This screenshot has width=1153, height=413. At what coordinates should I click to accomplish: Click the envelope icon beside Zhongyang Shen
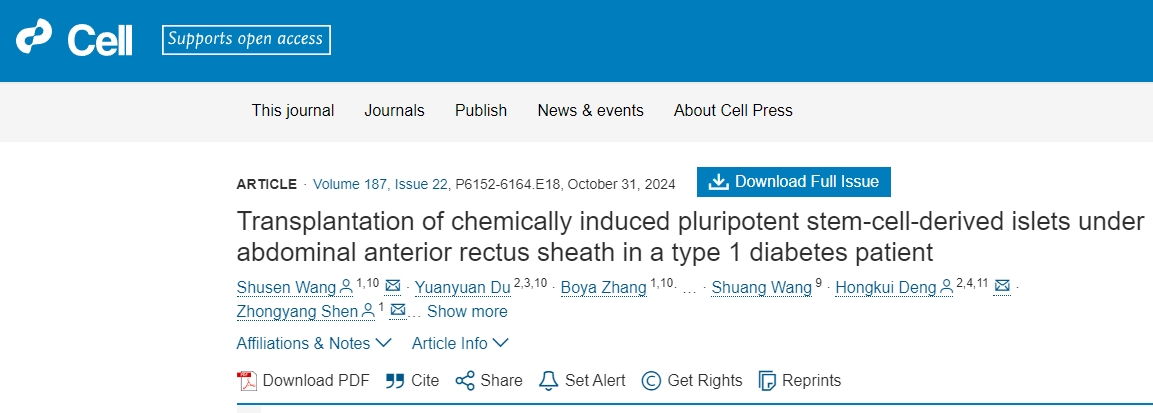[397, 311]
